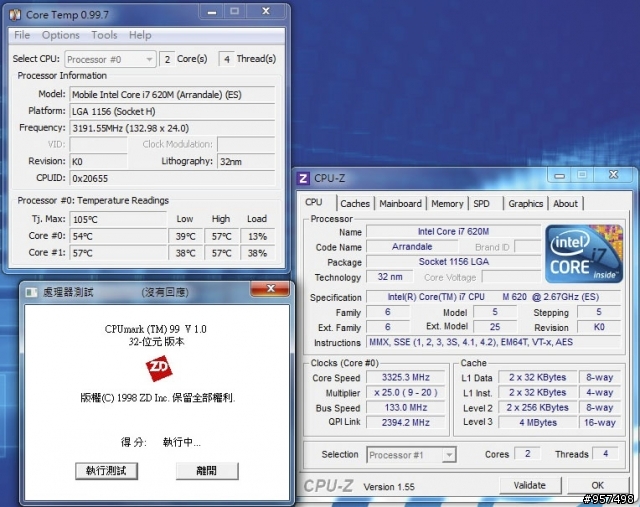The height and width of the screenshot is (507, 640).
Task: Click the Platform field LGA 1156
Action: click(172, 111)
